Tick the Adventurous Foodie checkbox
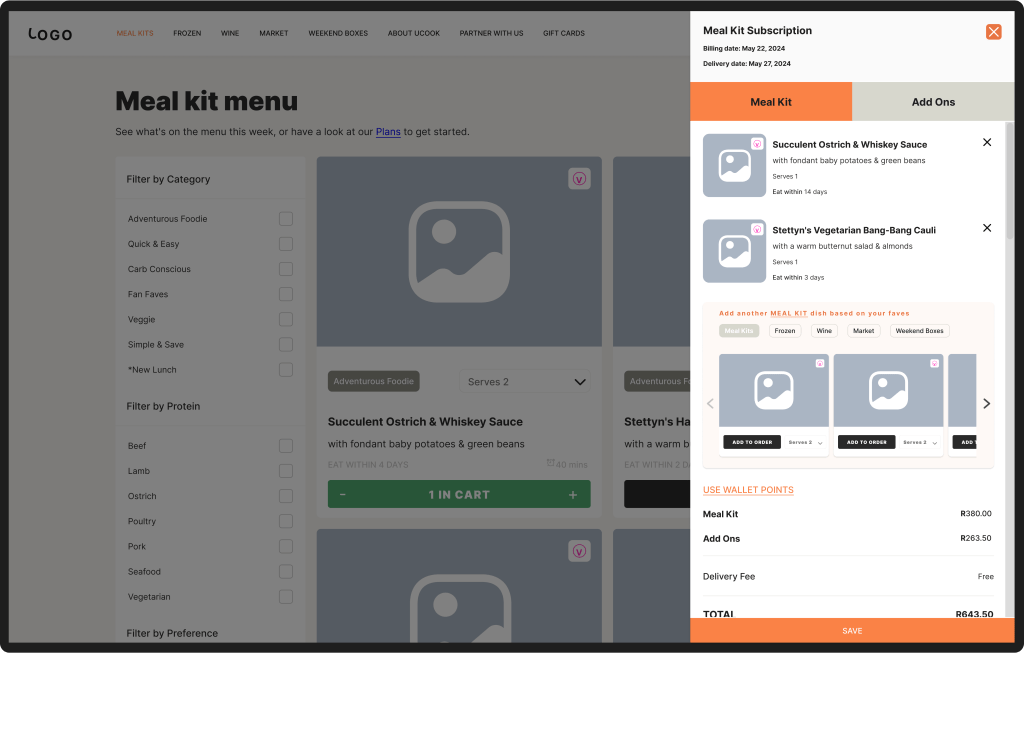 coord(286,219)
